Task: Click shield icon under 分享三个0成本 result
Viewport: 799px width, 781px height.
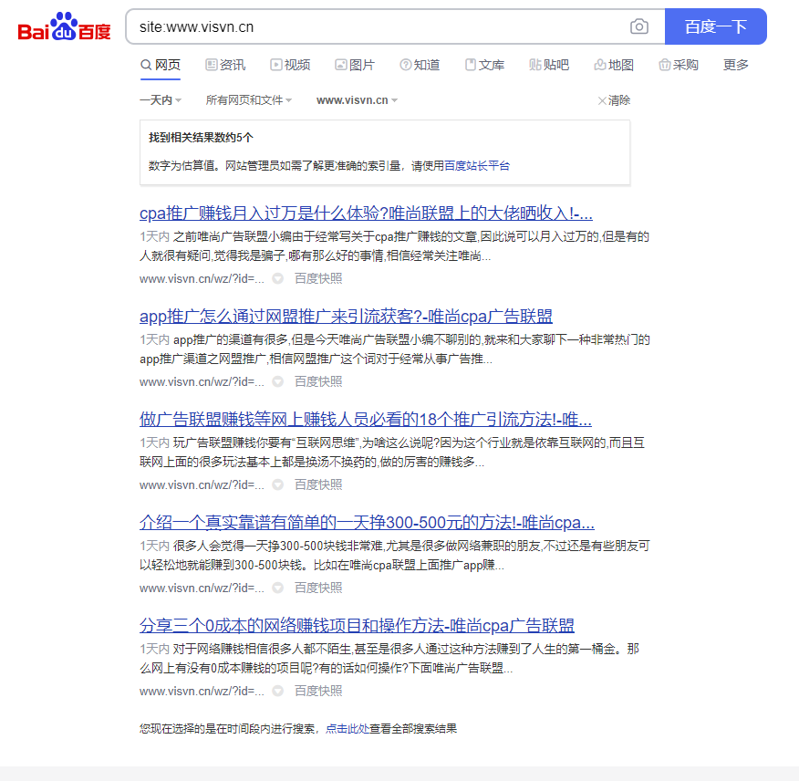Action: [278, 691]
